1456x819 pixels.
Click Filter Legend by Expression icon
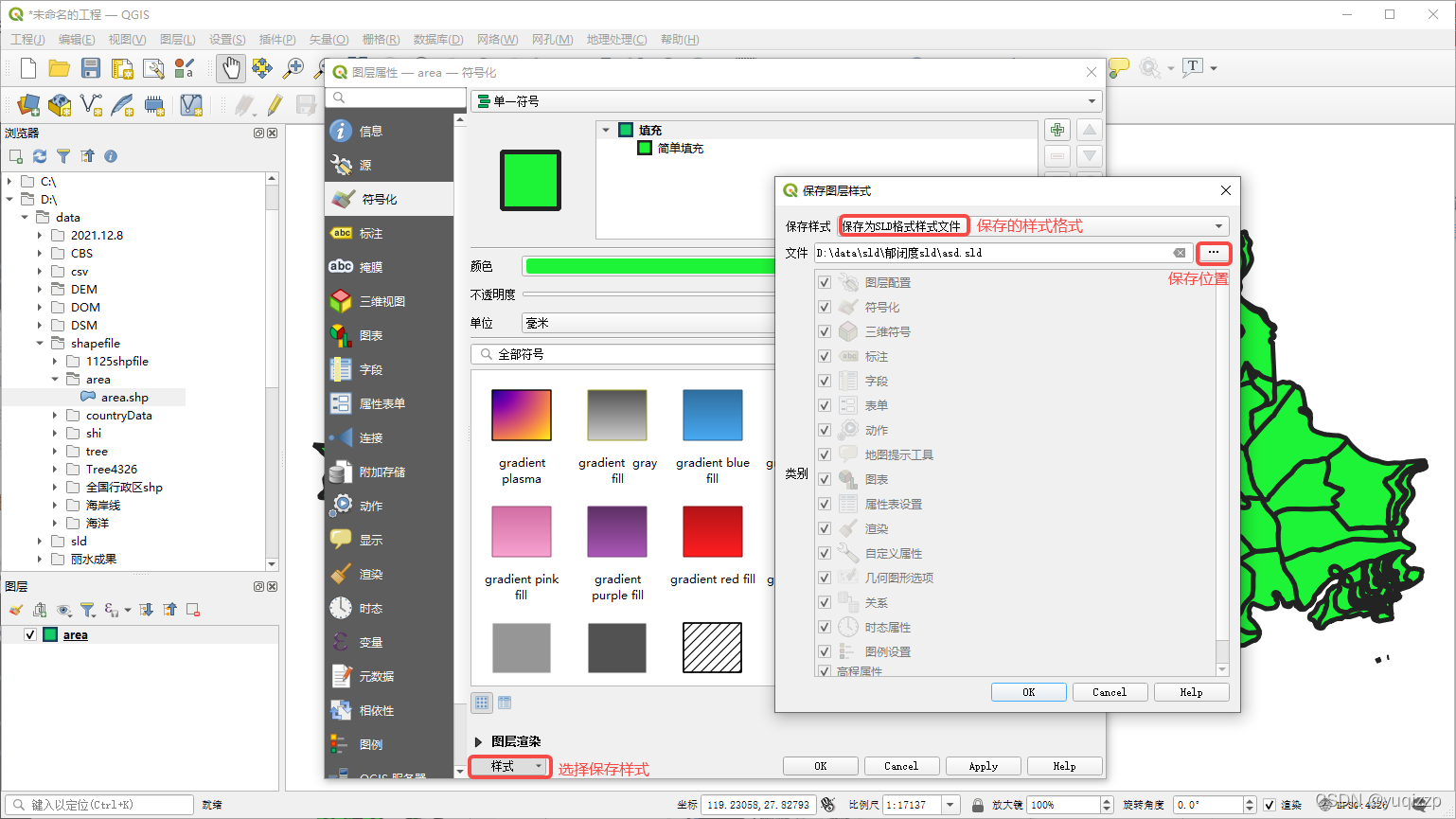click(113, 610)
